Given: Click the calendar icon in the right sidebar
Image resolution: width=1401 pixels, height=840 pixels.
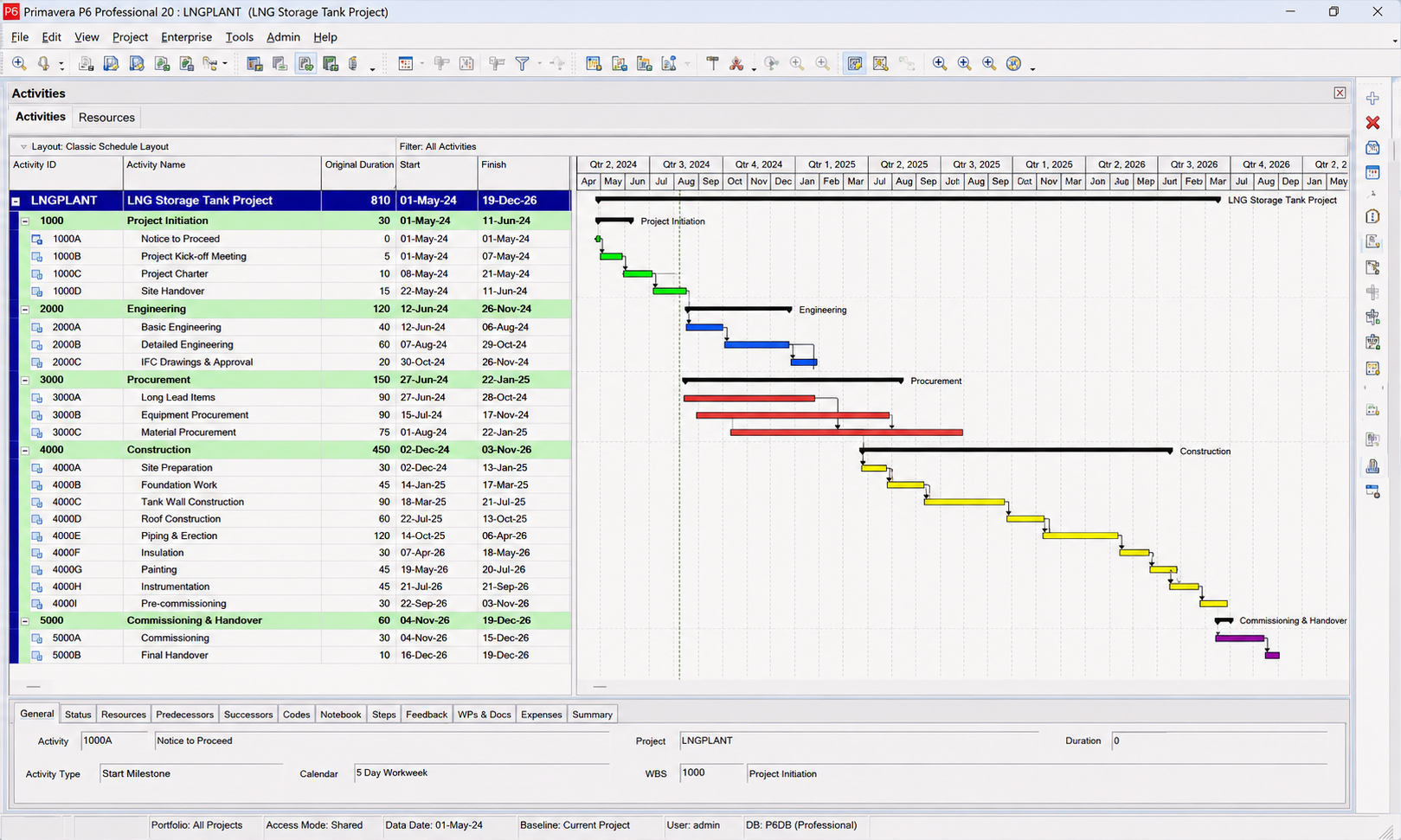Looking at the screenshot, I should pos(1372,172).
